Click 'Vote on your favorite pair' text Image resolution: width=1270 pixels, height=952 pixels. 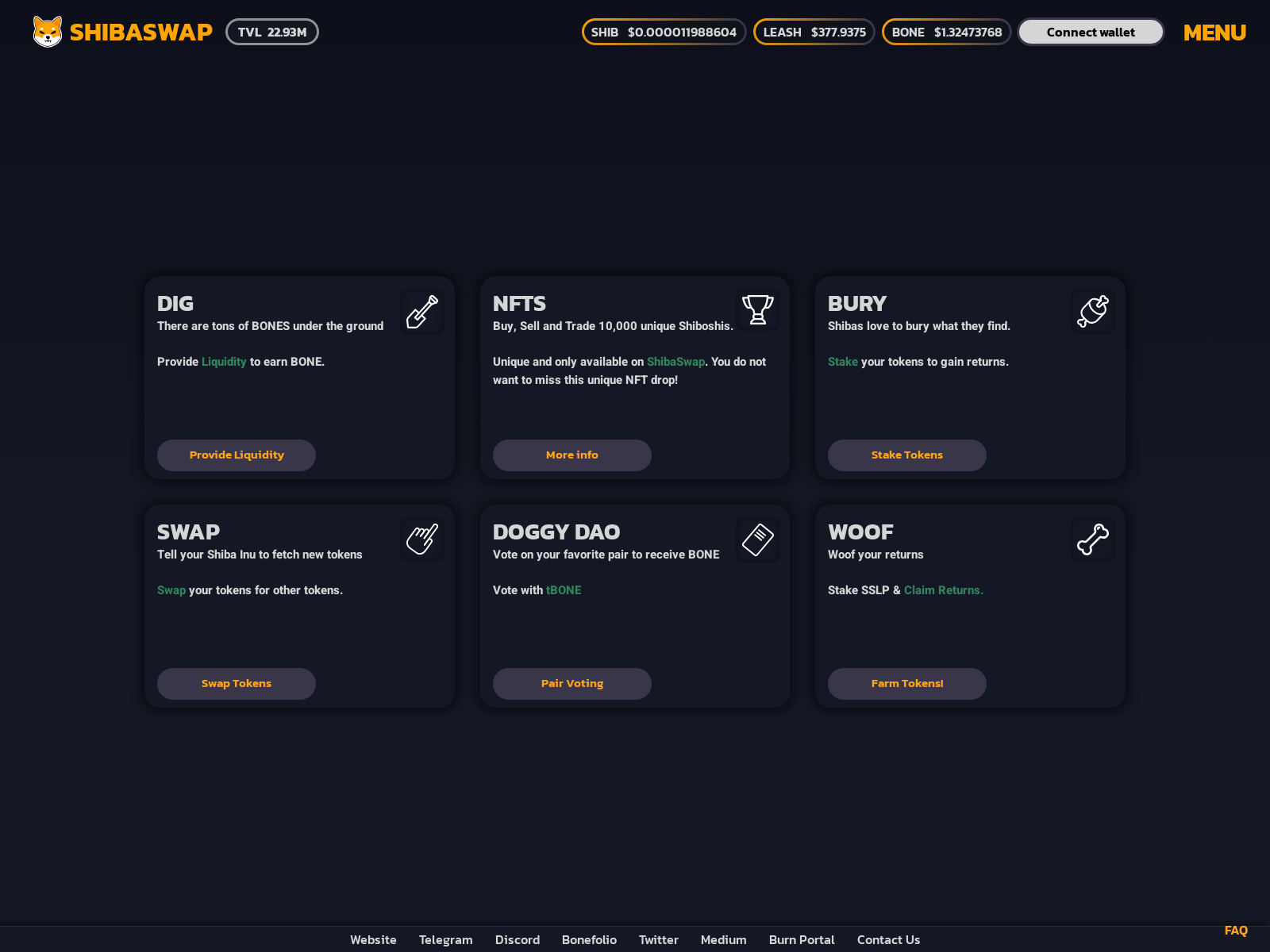[606, 555]
